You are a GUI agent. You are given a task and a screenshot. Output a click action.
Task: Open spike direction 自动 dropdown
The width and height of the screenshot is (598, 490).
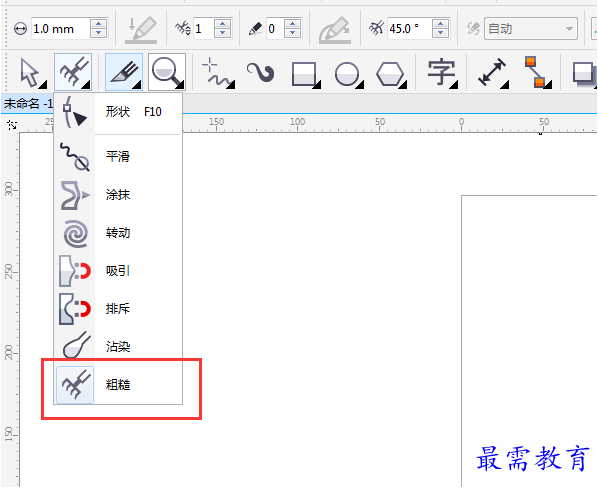coord(530,29)
